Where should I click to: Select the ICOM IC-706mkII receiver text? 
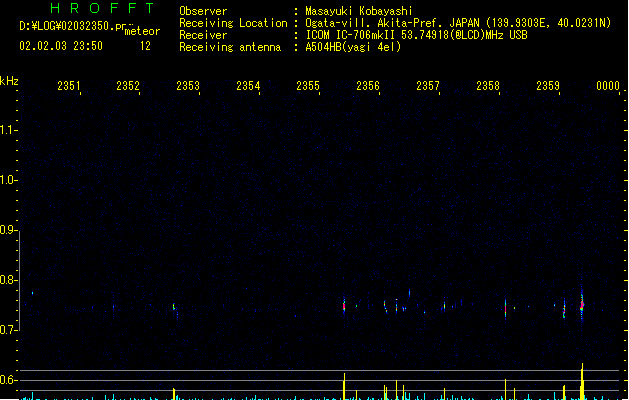[x=416, y=35]
